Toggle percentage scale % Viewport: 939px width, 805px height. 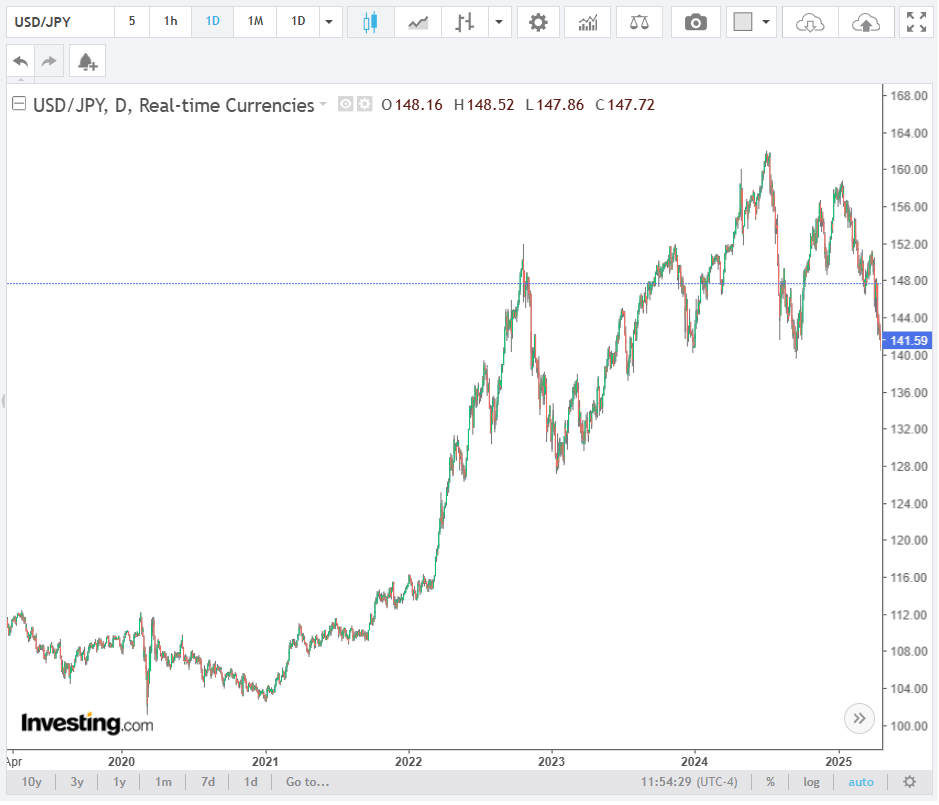[x=770, y=782]
